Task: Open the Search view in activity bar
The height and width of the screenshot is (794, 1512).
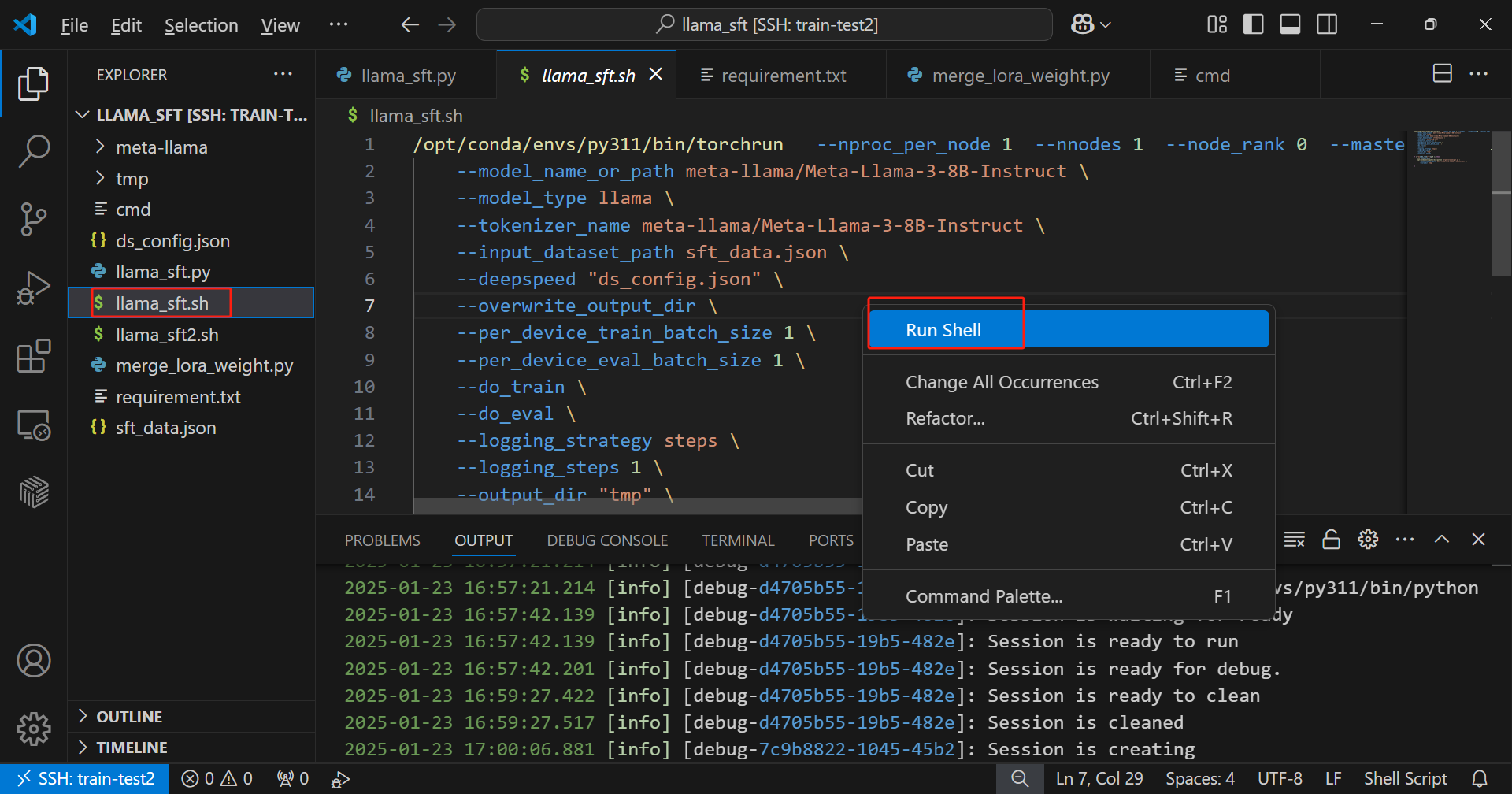Action: (33, 150)
